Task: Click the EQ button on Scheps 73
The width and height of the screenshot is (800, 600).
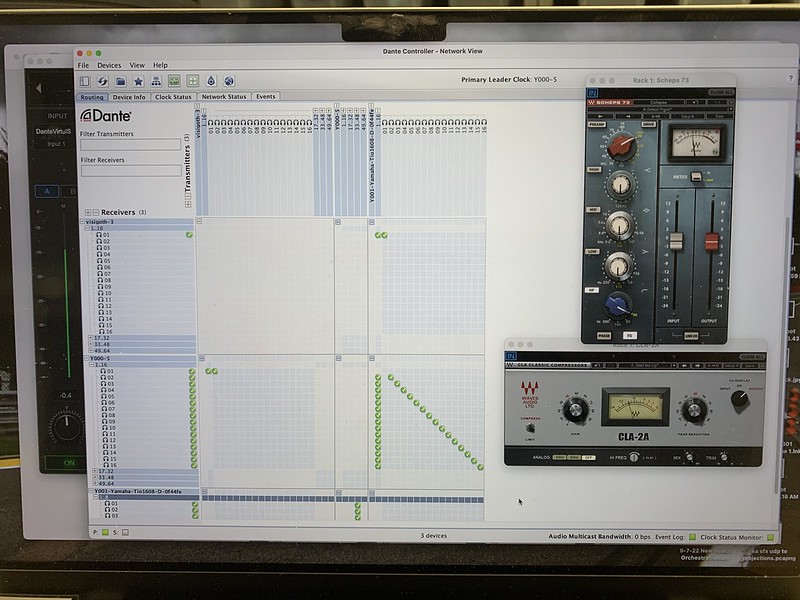Action: point(629,336)
